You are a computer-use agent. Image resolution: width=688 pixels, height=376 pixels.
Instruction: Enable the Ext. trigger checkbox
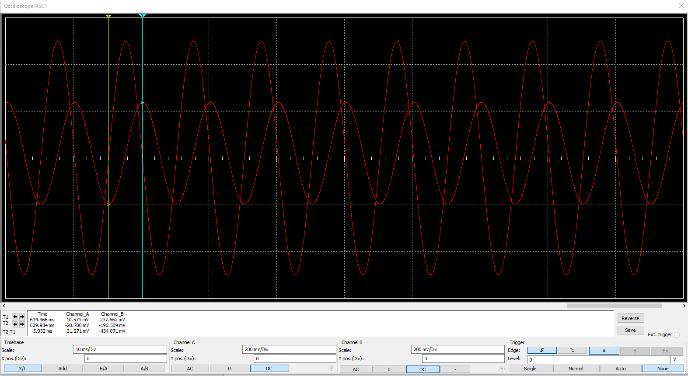point(676,335)
